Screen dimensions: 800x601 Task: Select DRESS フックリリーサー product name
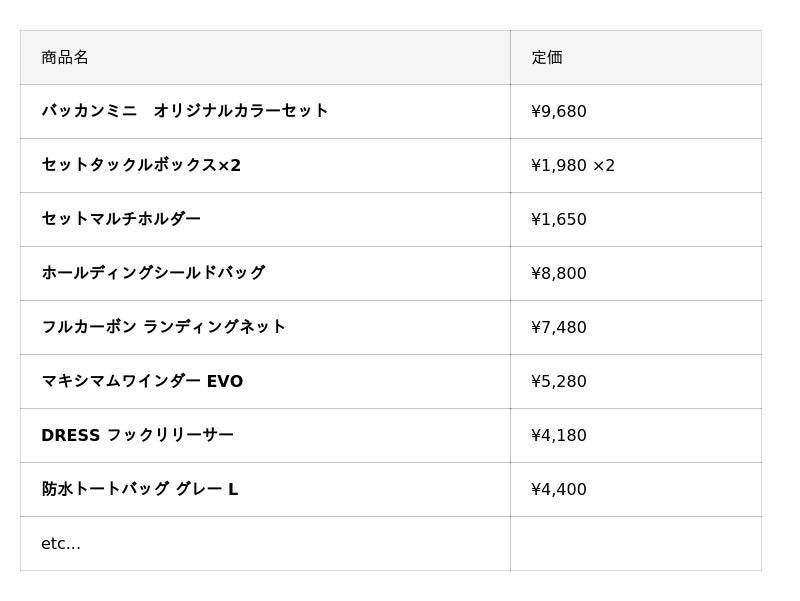(137, 435)
